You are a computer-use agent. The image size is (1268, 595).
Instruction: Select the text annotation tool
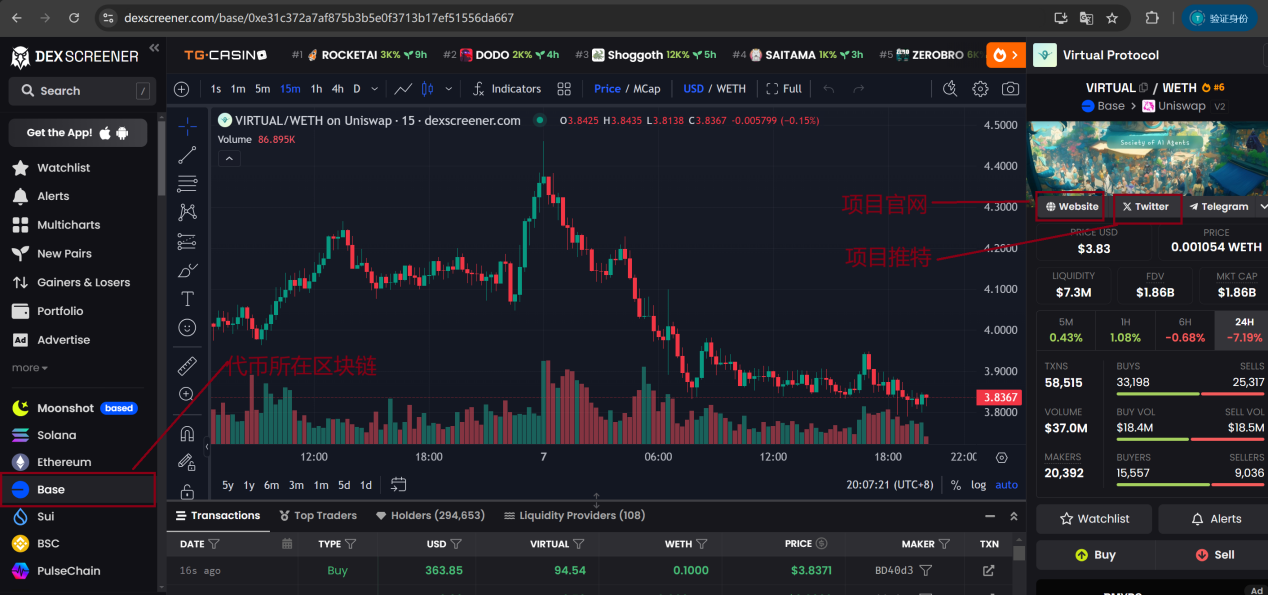pyautogui.click(x=187, y=298)
